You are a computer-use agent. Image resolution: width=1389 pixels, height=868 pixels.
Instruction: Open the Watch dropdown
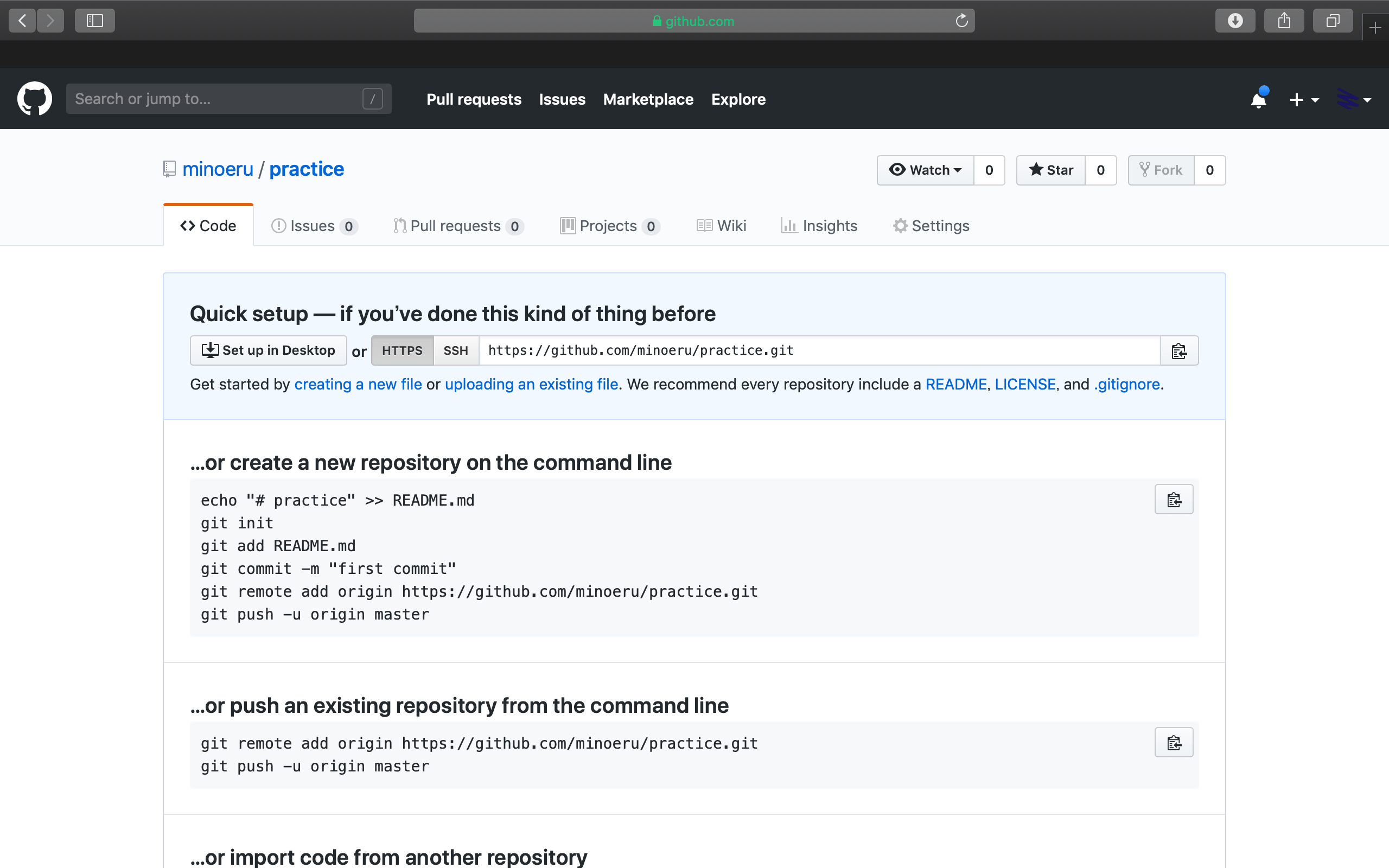point(925,170)
